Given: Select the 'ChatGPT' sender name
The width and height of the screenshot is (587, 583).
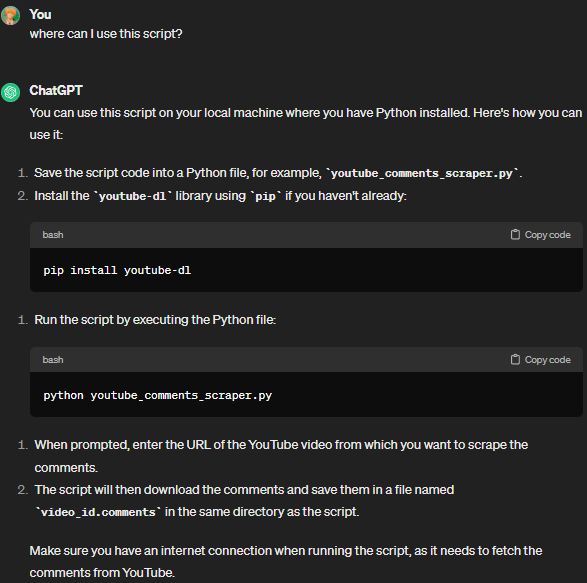Looking at the screenshot, I should (x=56, y=90).
